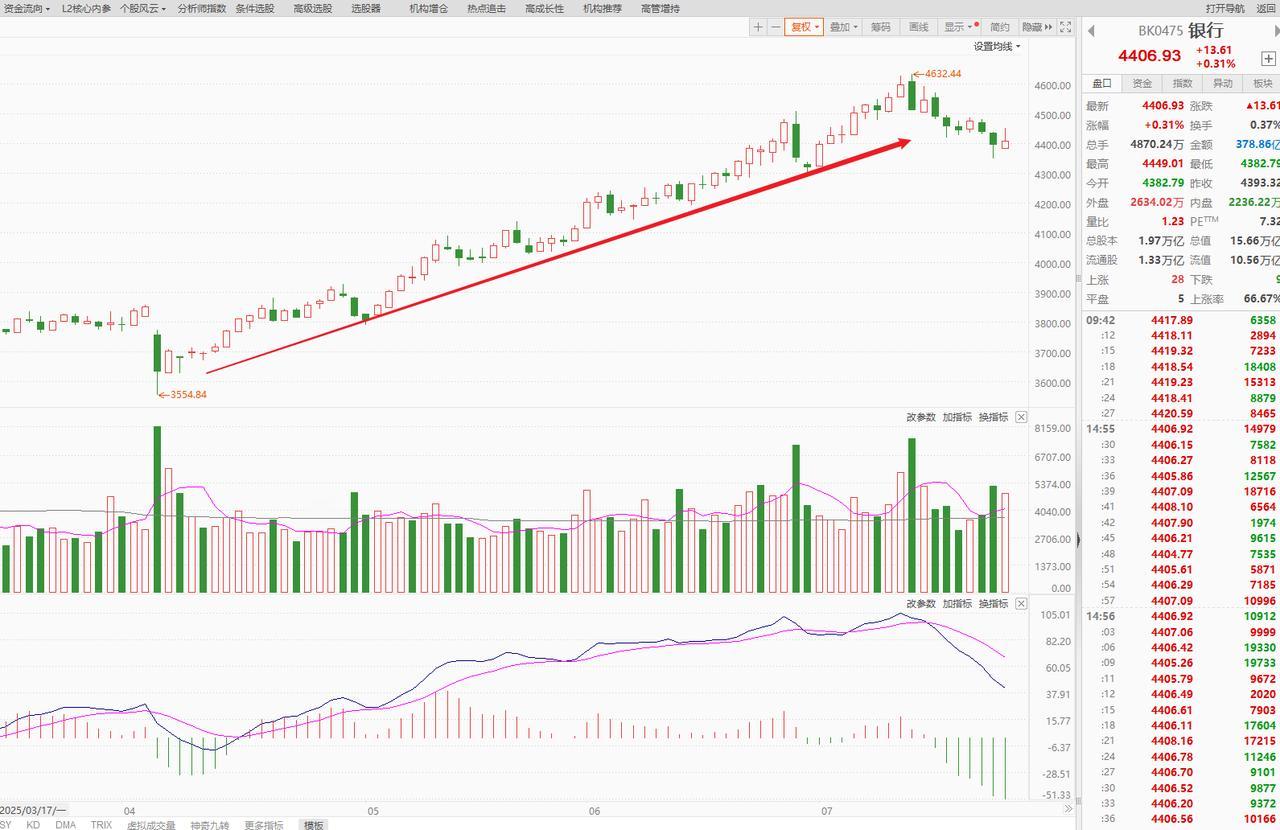This screenshot has width=1280, height=830.
Task: Switch to 异动 tab
Action: 1222,83
